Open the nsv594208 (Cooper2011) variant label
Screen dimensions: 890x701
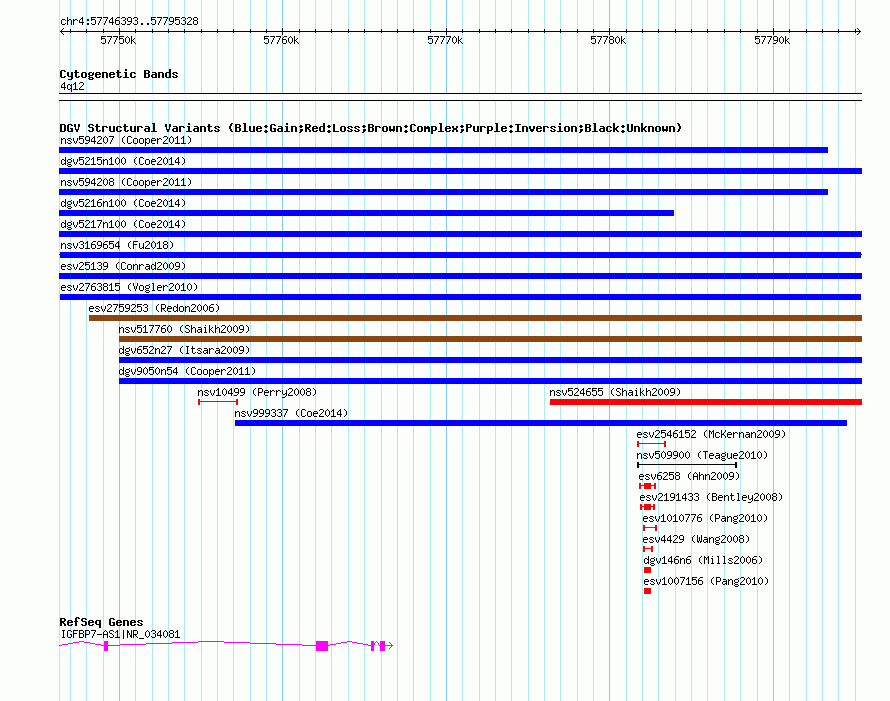(x=126, y=182)
